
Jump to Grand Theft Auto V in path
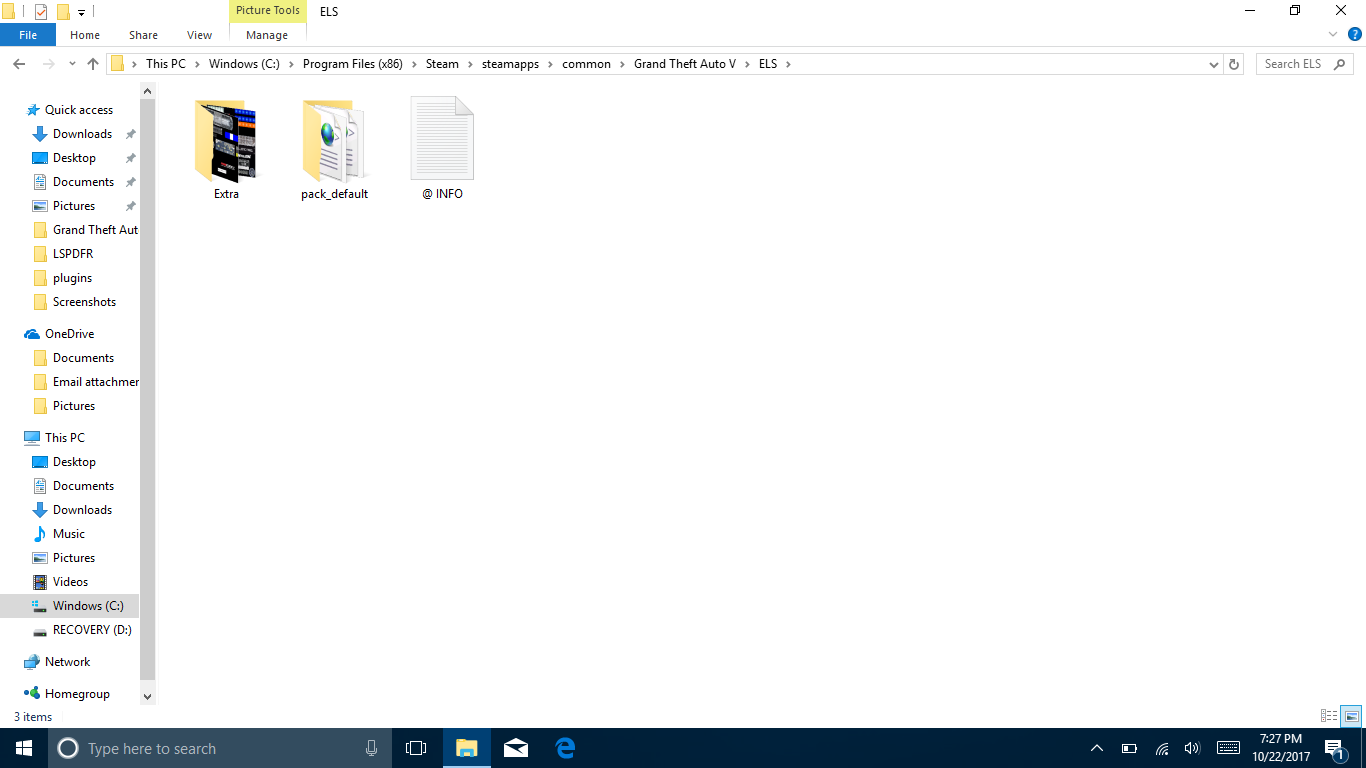click(x=685, y=64)
